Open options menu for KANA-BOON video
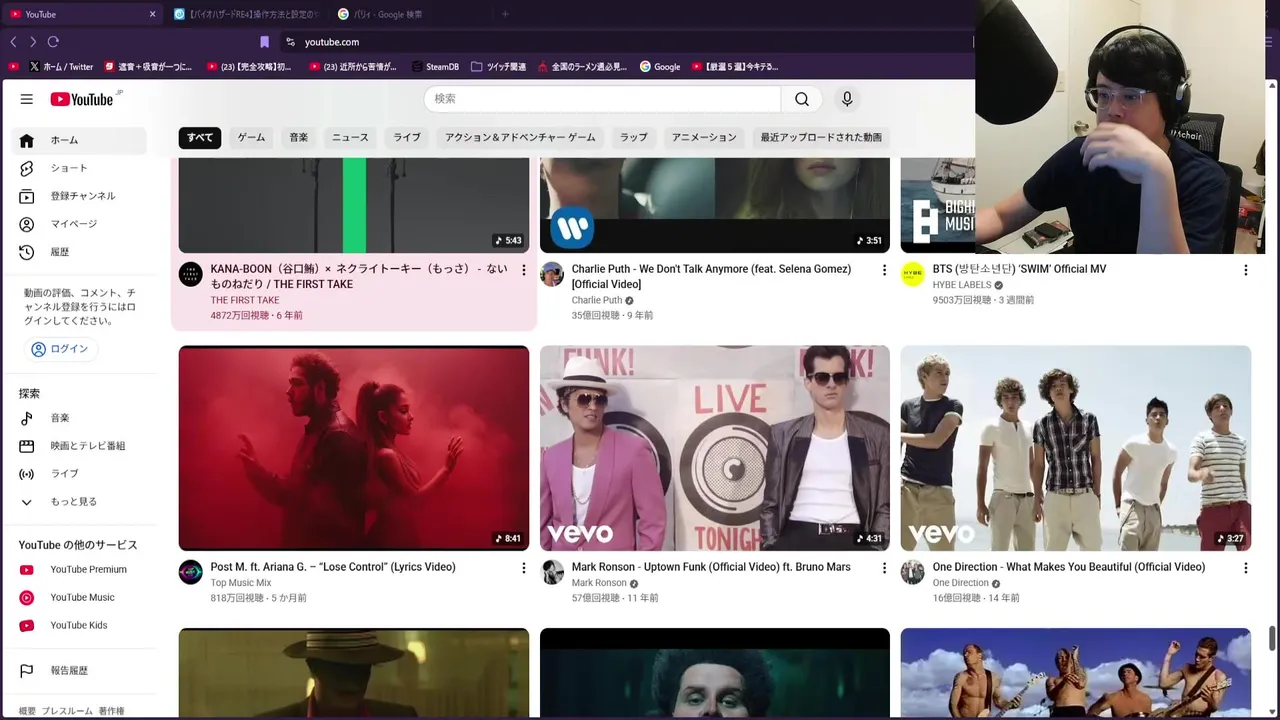 (523, 270)
